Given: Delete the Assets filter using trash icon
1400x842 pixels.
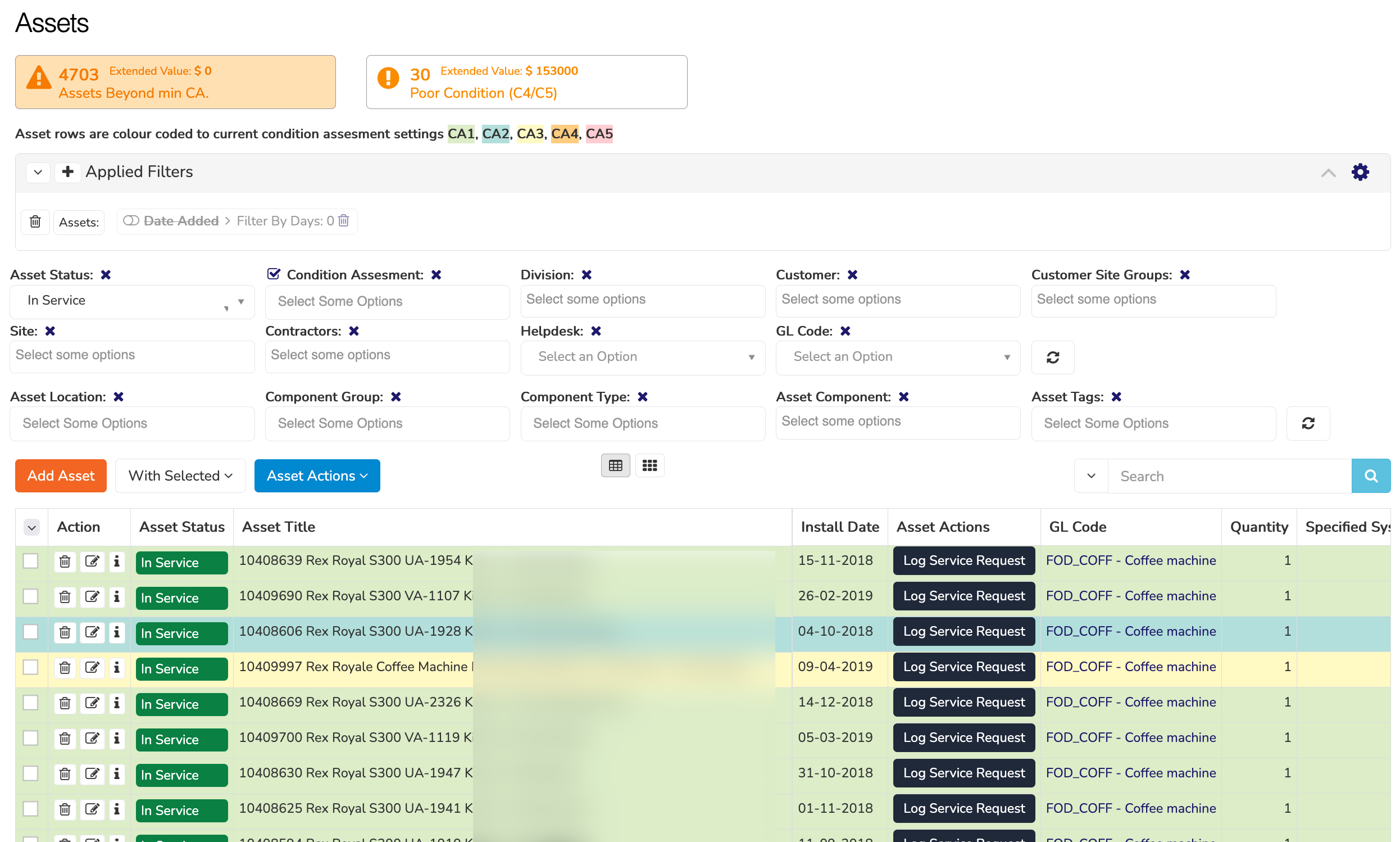Looking at the screenshot, I should (x=35, y=221).
